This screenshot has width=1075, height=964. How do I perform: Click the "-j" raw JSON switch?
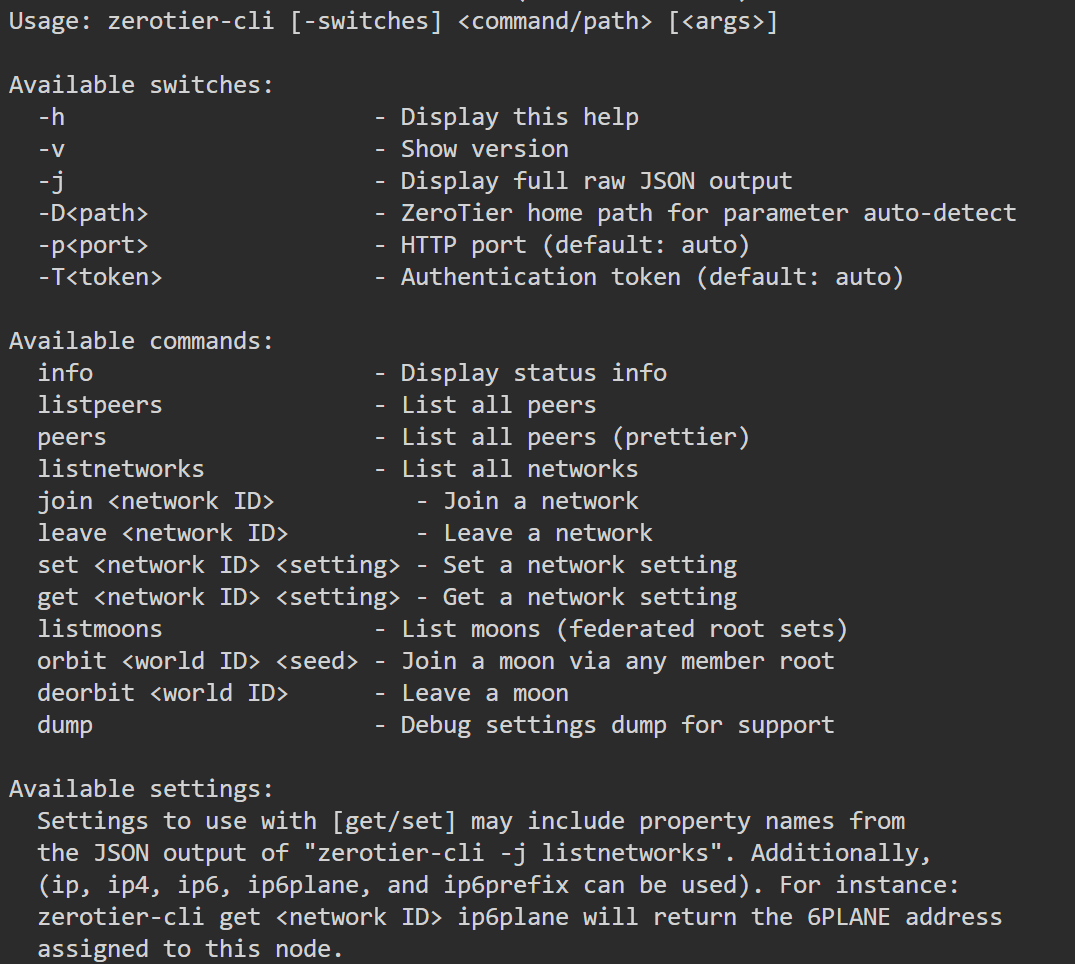pyautogui.click(x=52, y=181)
